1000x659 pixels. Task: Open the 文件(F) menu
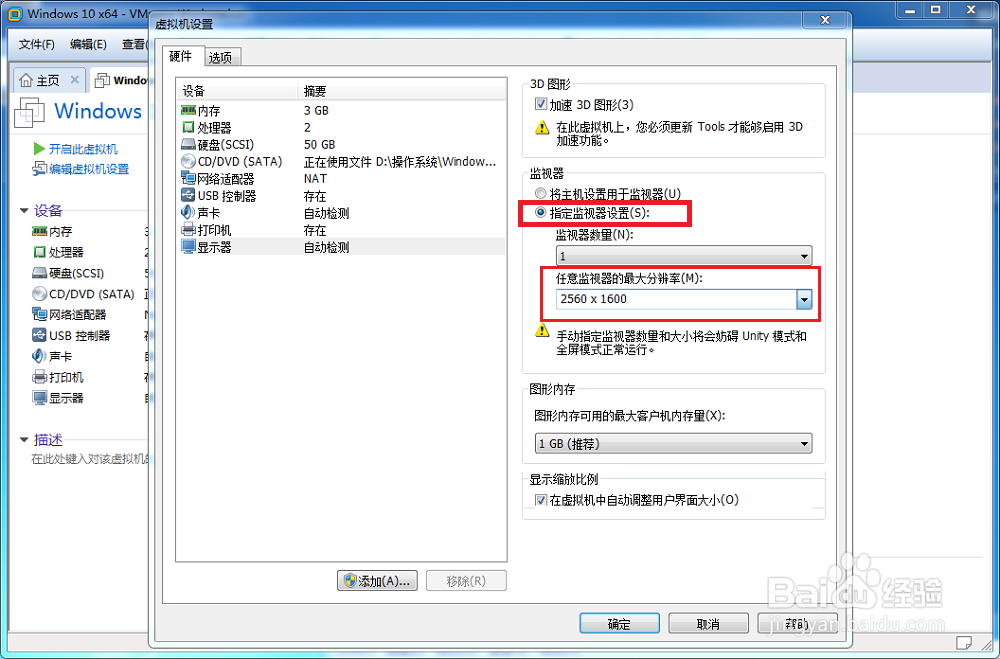[36, 44]
